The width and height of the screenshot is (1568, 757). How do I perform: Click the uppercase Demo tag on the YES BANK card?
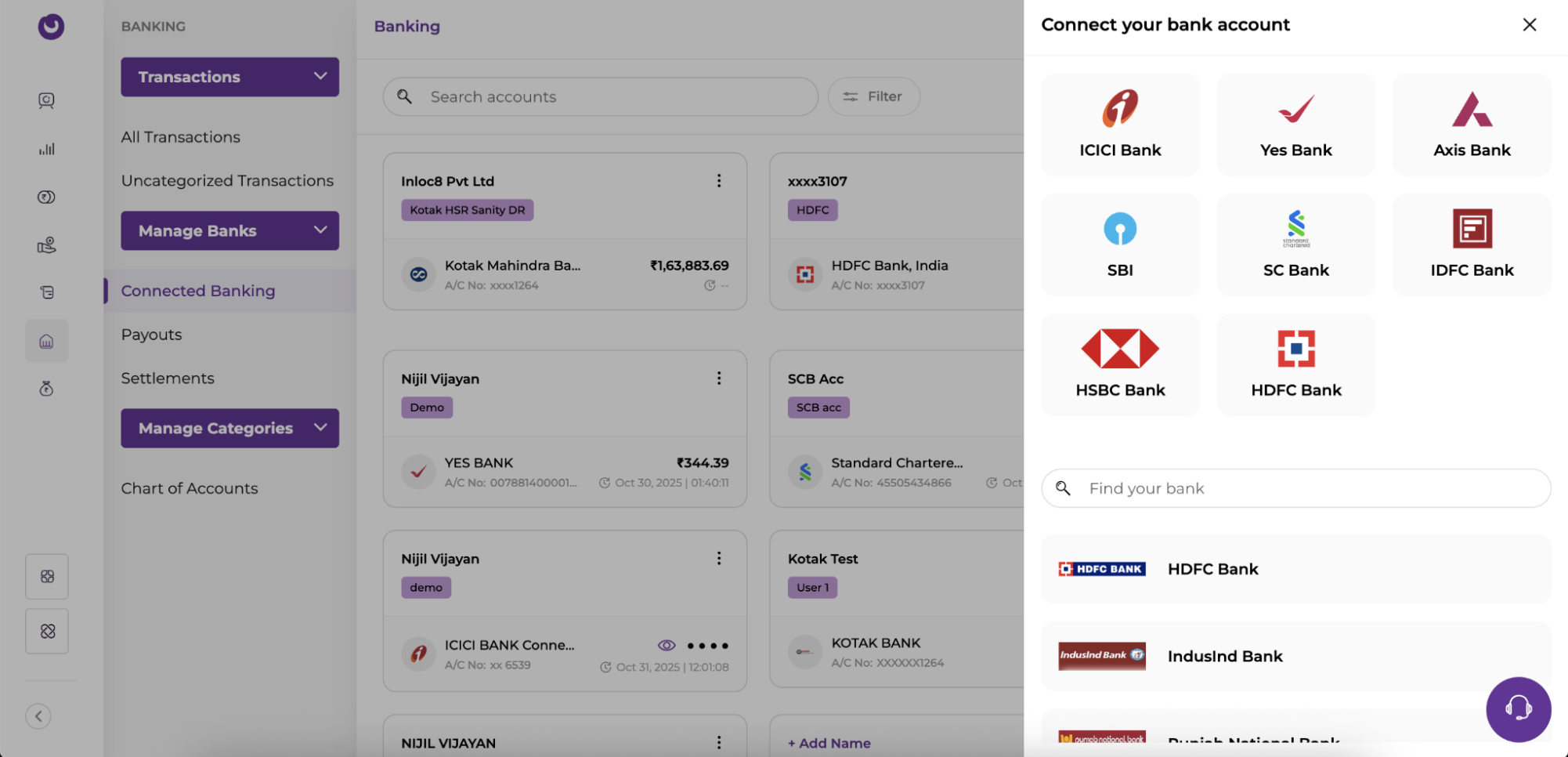coord(427,407)
